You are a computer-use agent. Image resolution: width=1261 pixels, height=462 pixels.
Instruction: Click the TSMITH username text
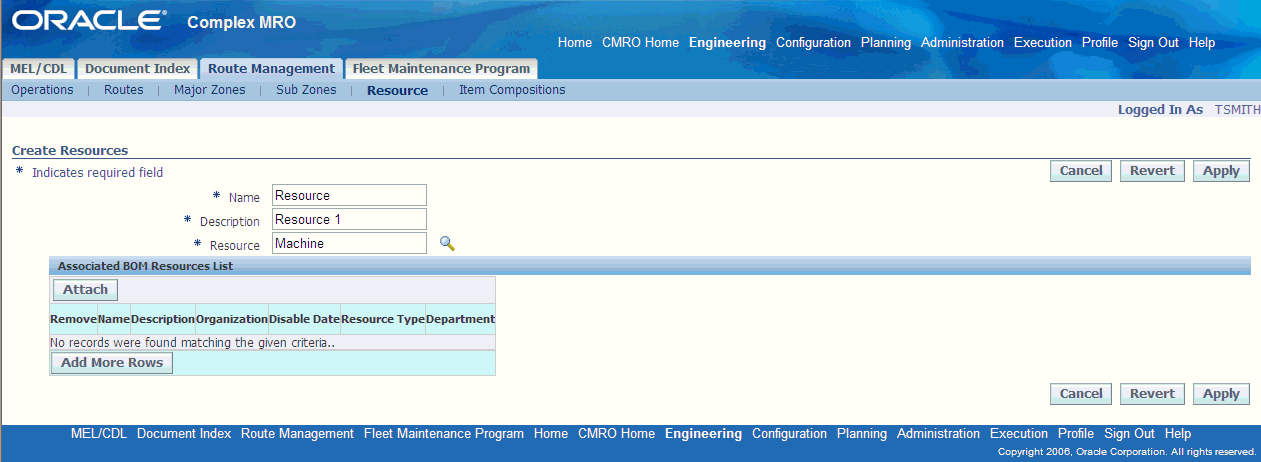pyautogui.click(x=1237, y=110)
